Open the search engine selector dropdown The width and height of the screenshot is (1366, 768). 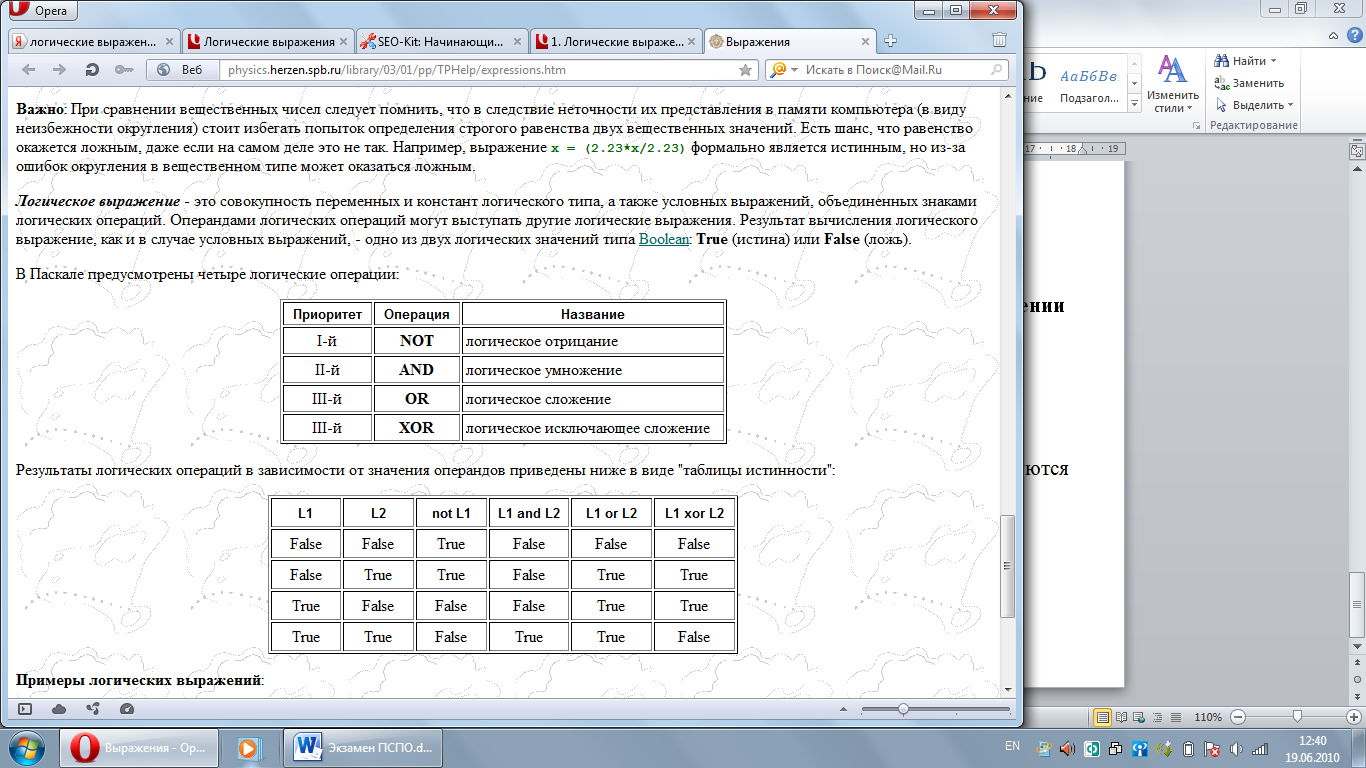click(784, 70)
